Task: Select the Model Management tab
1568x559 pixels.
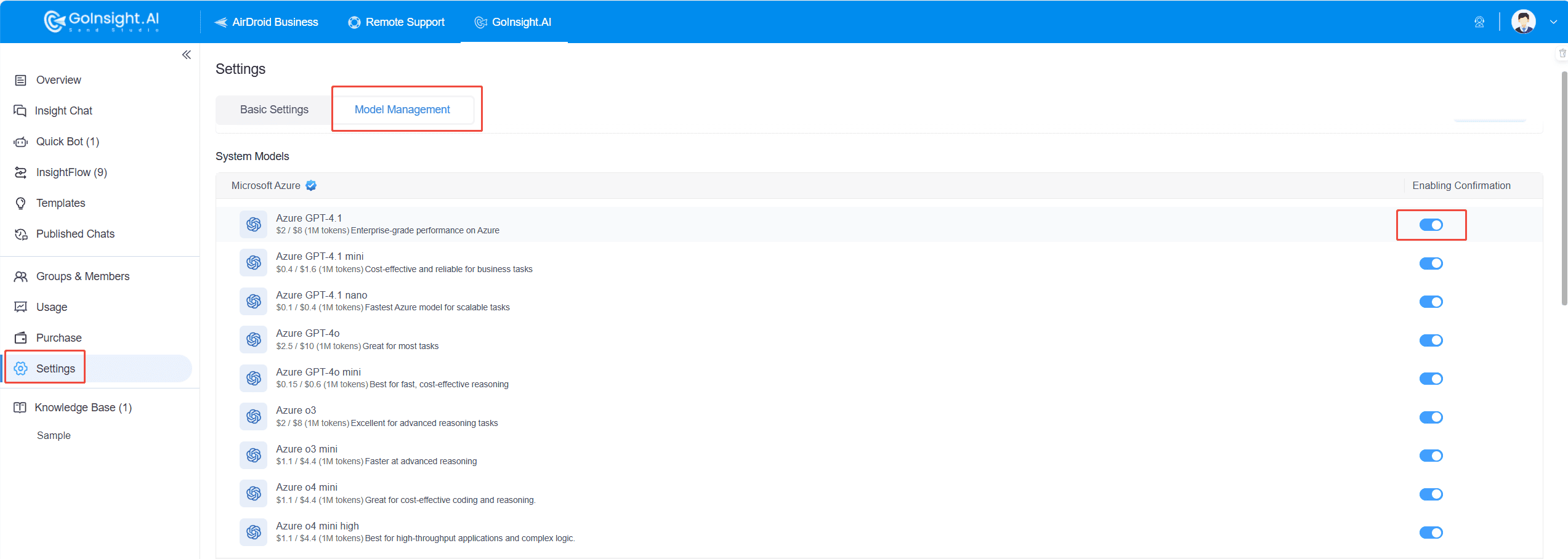Action: (402, 110)
